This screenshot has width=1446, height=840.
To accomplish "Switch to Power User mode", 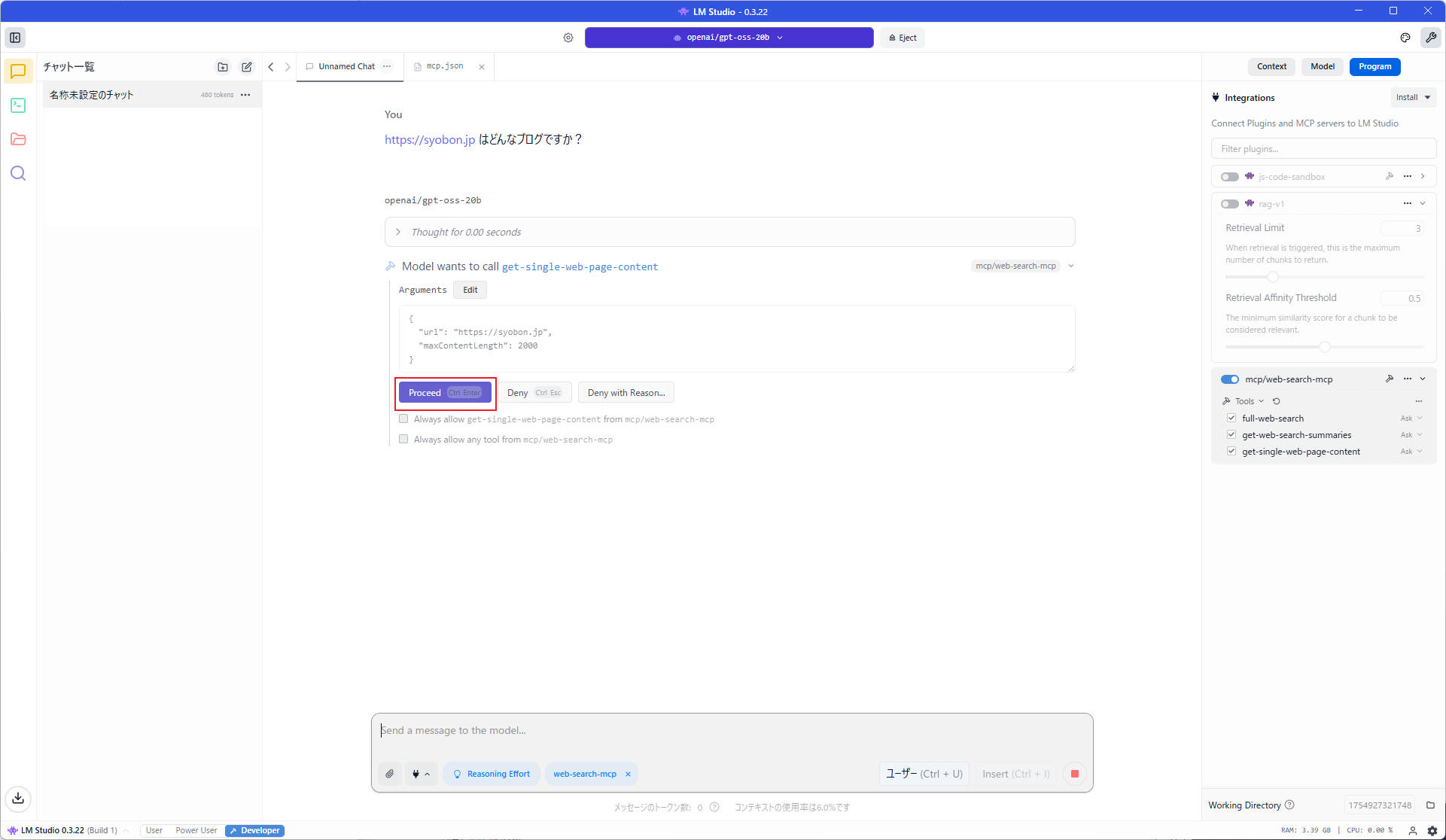I will [x=196, y=830].
